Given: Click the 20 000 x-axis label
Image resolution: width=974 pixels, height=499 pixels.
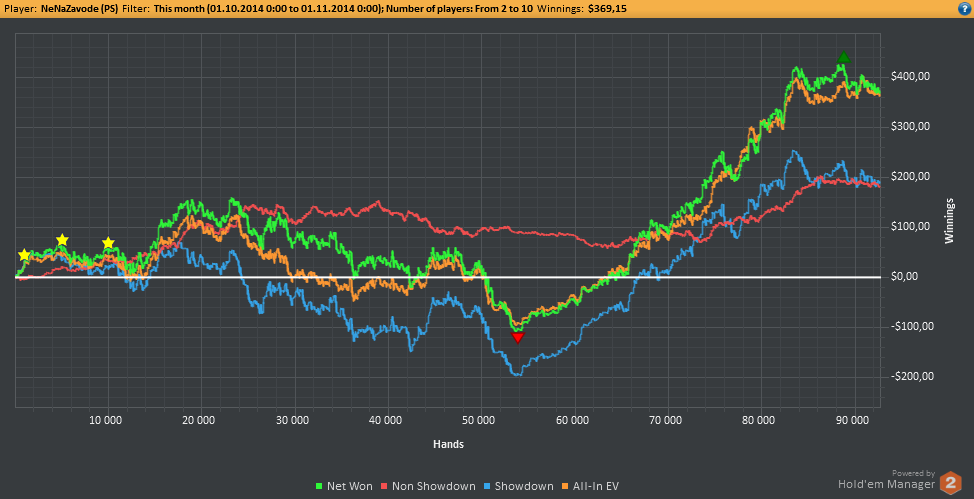Looking at the screenshot, I should tap(200, 421).
